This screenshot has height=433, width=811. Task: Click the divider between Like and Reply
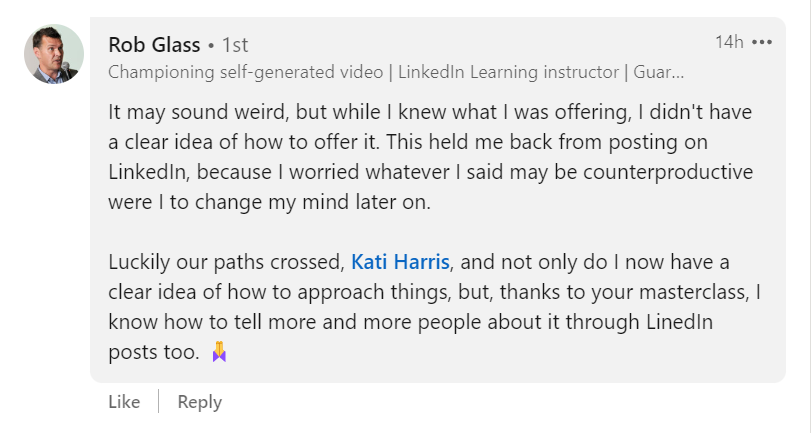tap(159, 402)
